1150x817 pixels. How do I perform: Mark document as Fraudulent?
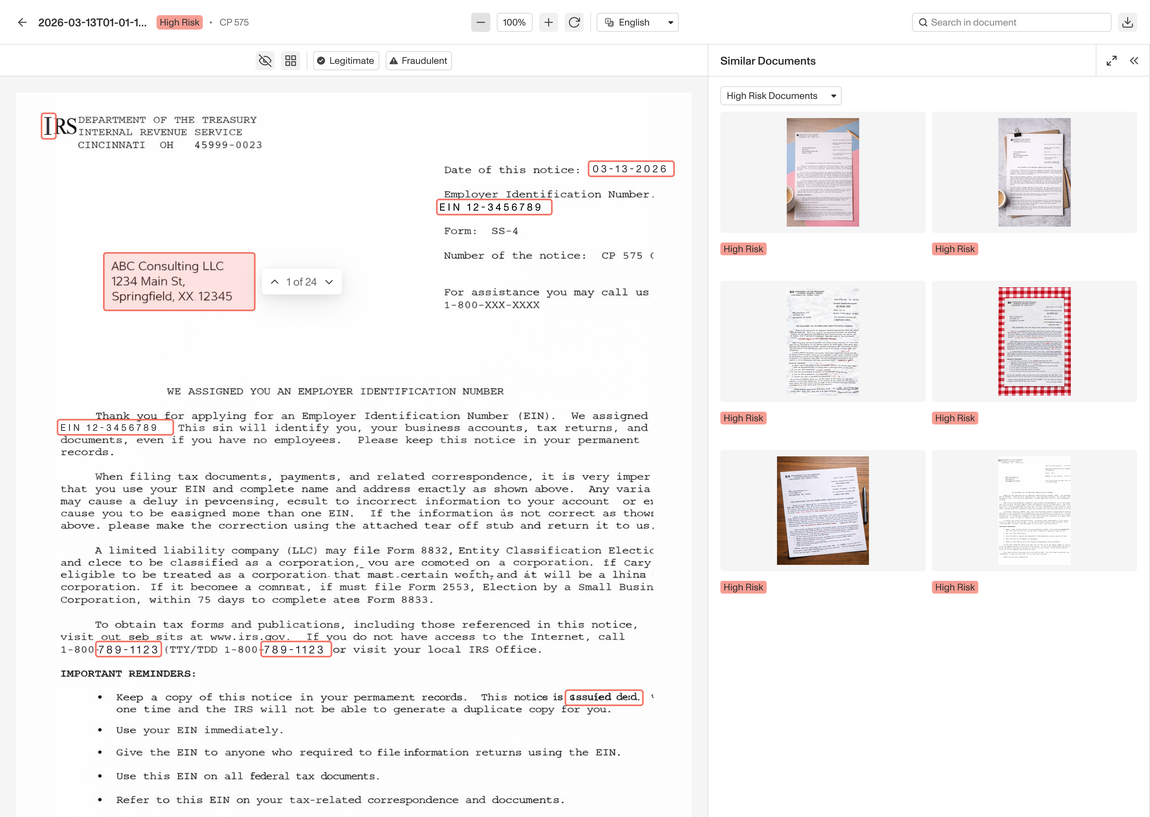pos(419,60)
